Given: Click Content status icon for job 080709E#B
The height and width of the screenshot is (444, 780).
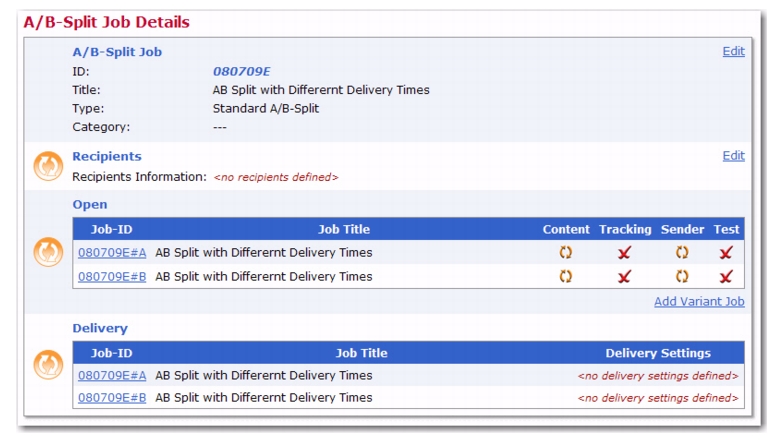Looking at the screenshot, I should (x=566, y=276).
